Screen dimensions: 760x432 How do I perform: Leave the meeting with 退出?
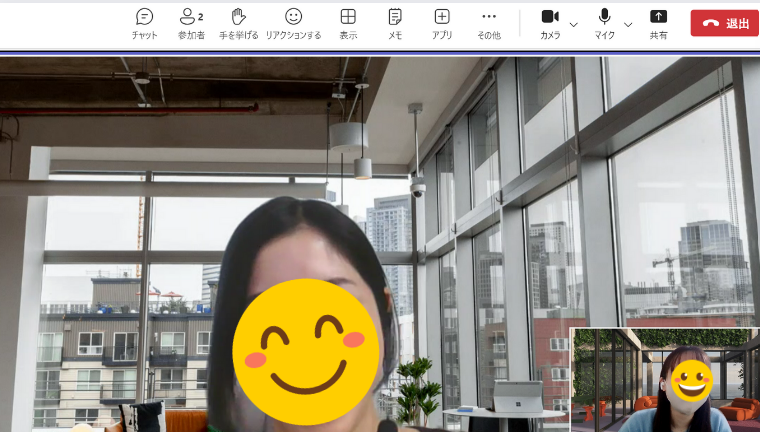(x=725, y=23)
